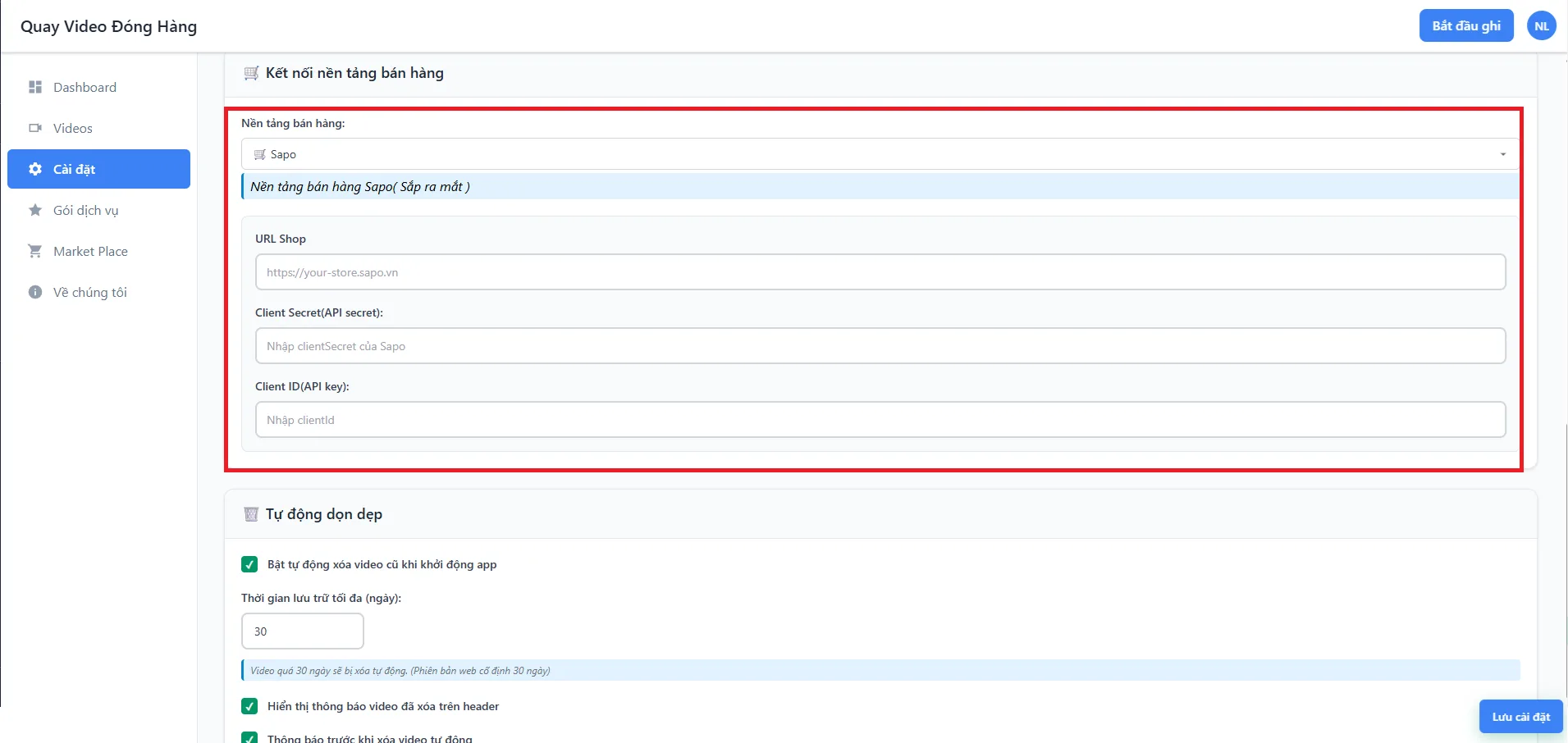Click the Dashboard grid icon in sidebar
1568x743 pixels.
click(35, 87)
